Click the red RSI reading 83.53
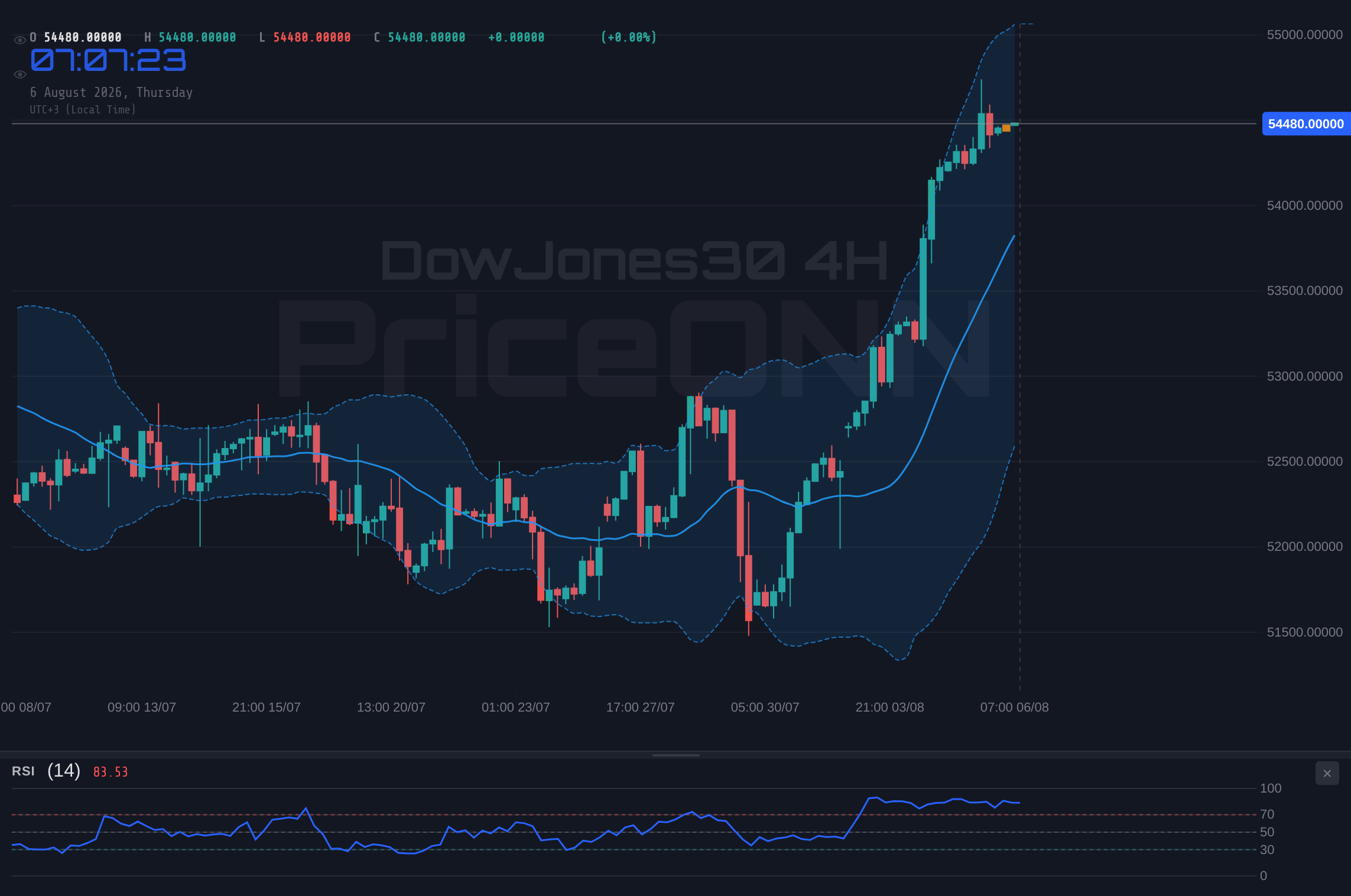Screen dimensions: 1351x896 tap(111, 772)
